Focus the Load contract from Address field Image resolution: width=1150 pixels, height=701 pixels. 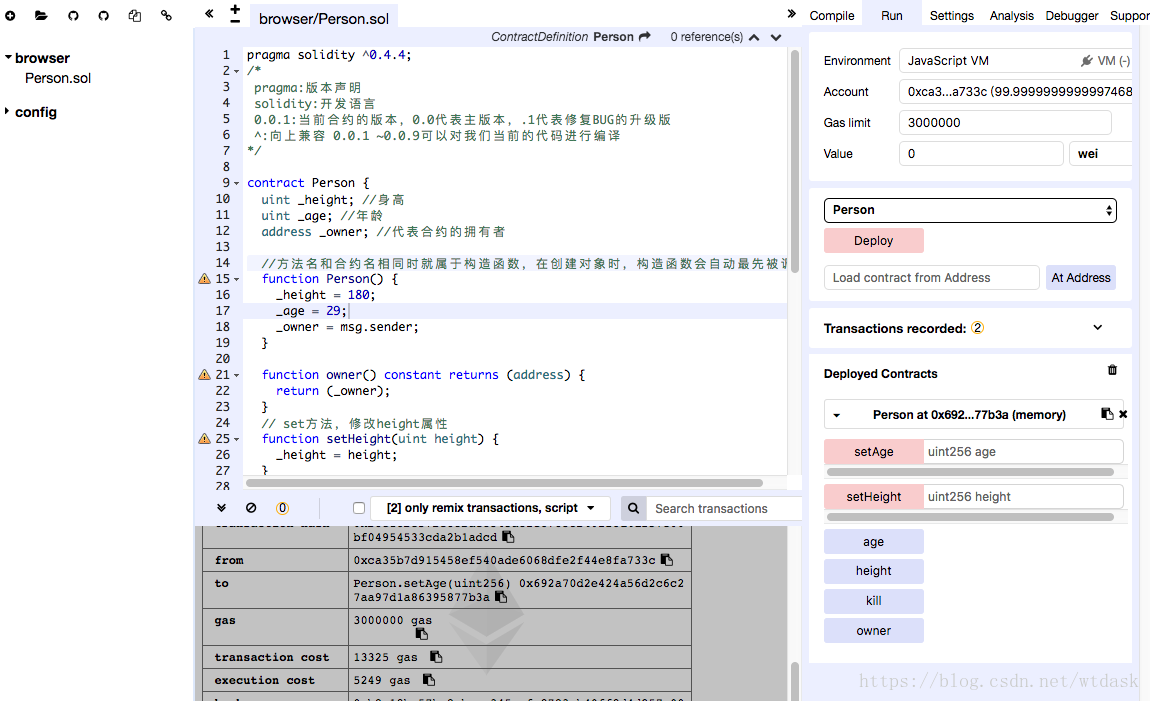coord(931,278)
